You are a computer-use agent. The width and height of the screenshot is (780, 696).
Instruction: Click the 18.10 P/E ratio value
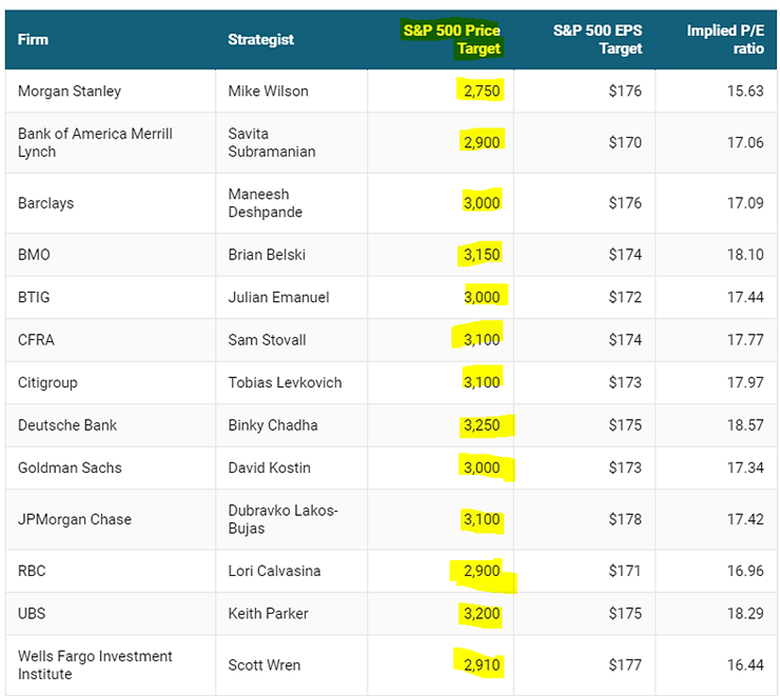(745, 255)
